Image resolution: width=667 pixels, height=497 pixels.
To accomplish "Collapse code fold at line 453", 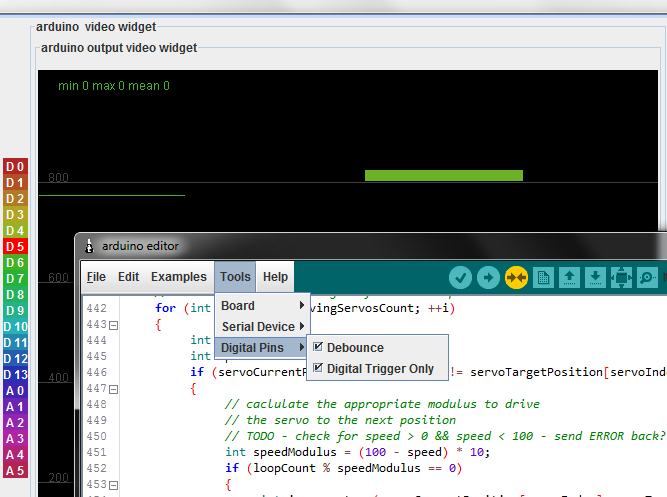I will 113,485.
